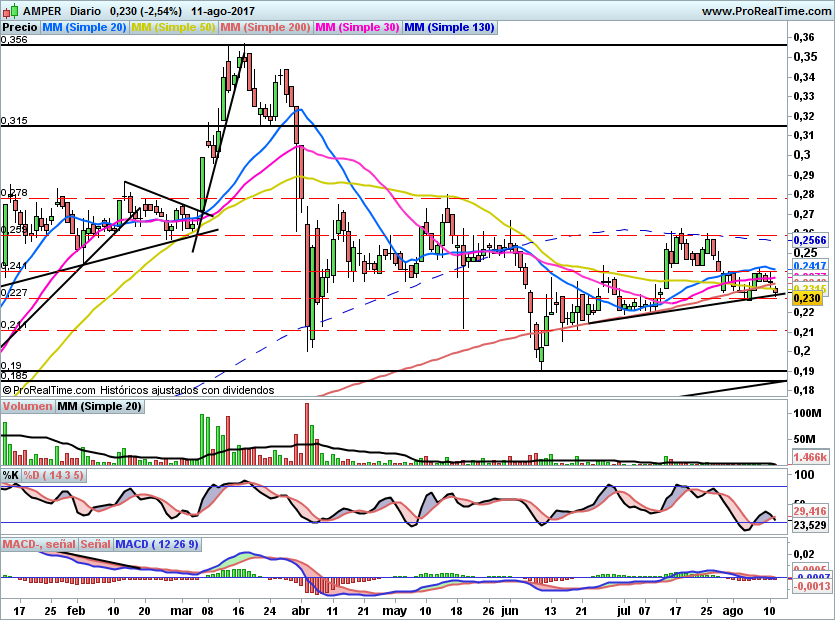Select the Volumen panel label
Screen dimensions: 835x620
click(x=27, y=406)
